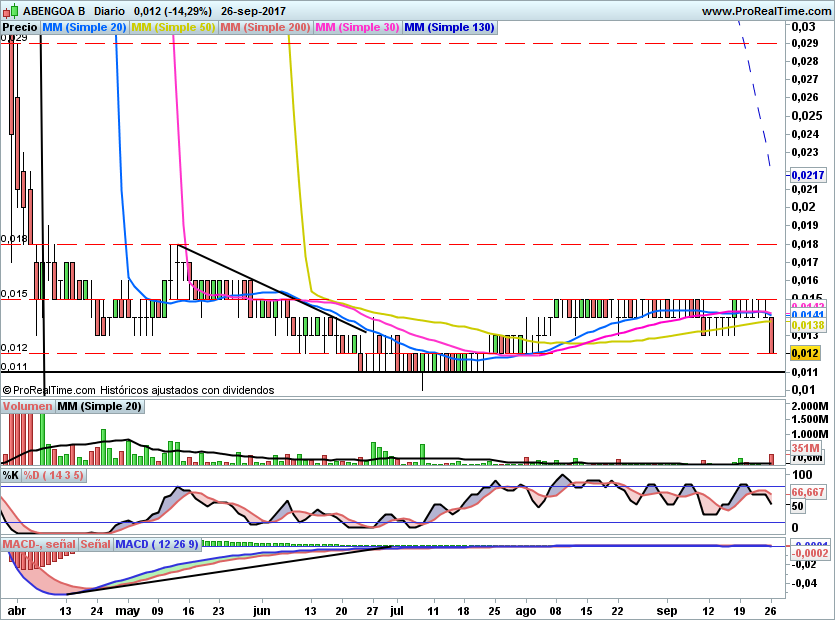Click the %K stochastic label
This screenshot has height=620, width=835.
(x=11, y=475)
